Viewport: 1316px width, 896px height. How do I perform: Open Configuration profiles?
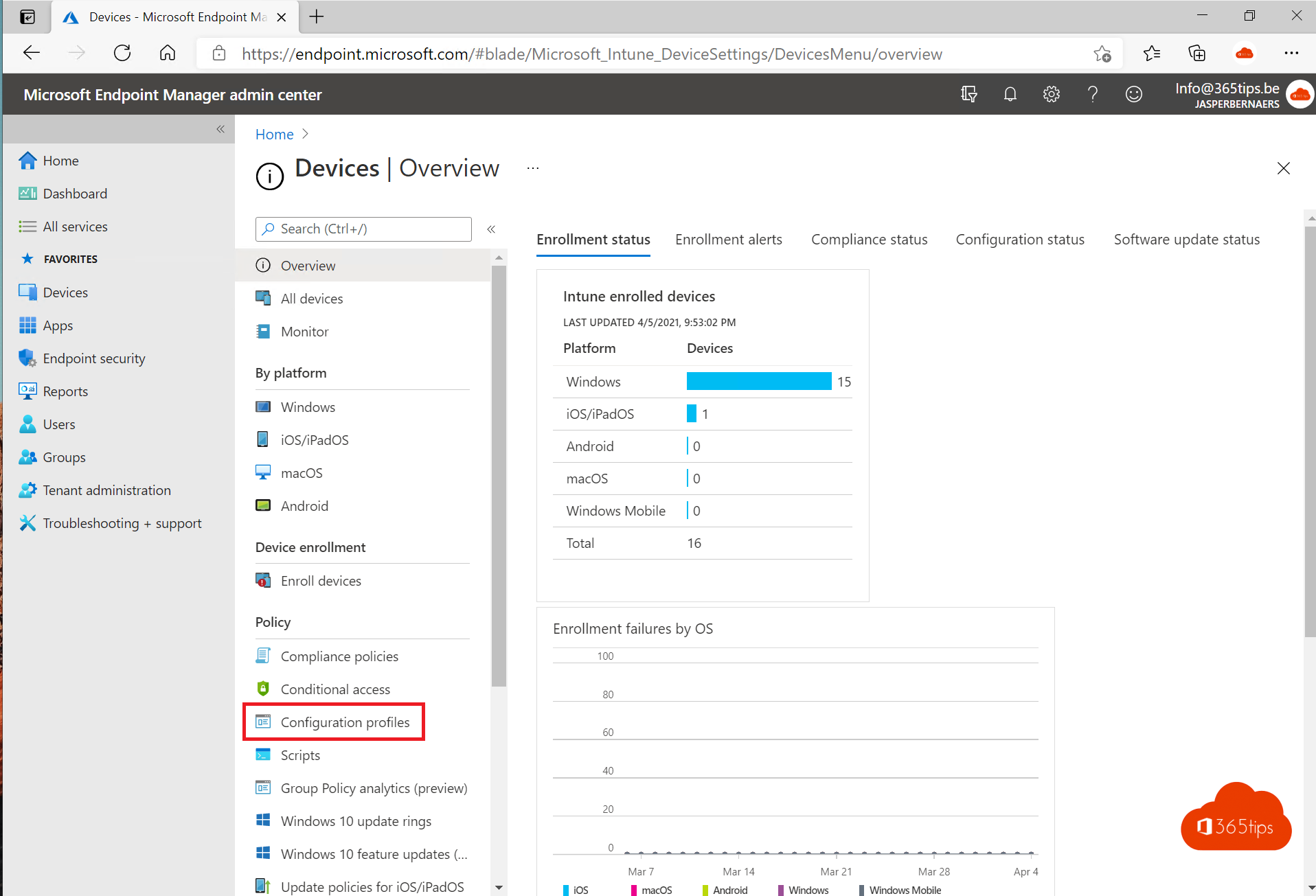(x=344, y=722)
